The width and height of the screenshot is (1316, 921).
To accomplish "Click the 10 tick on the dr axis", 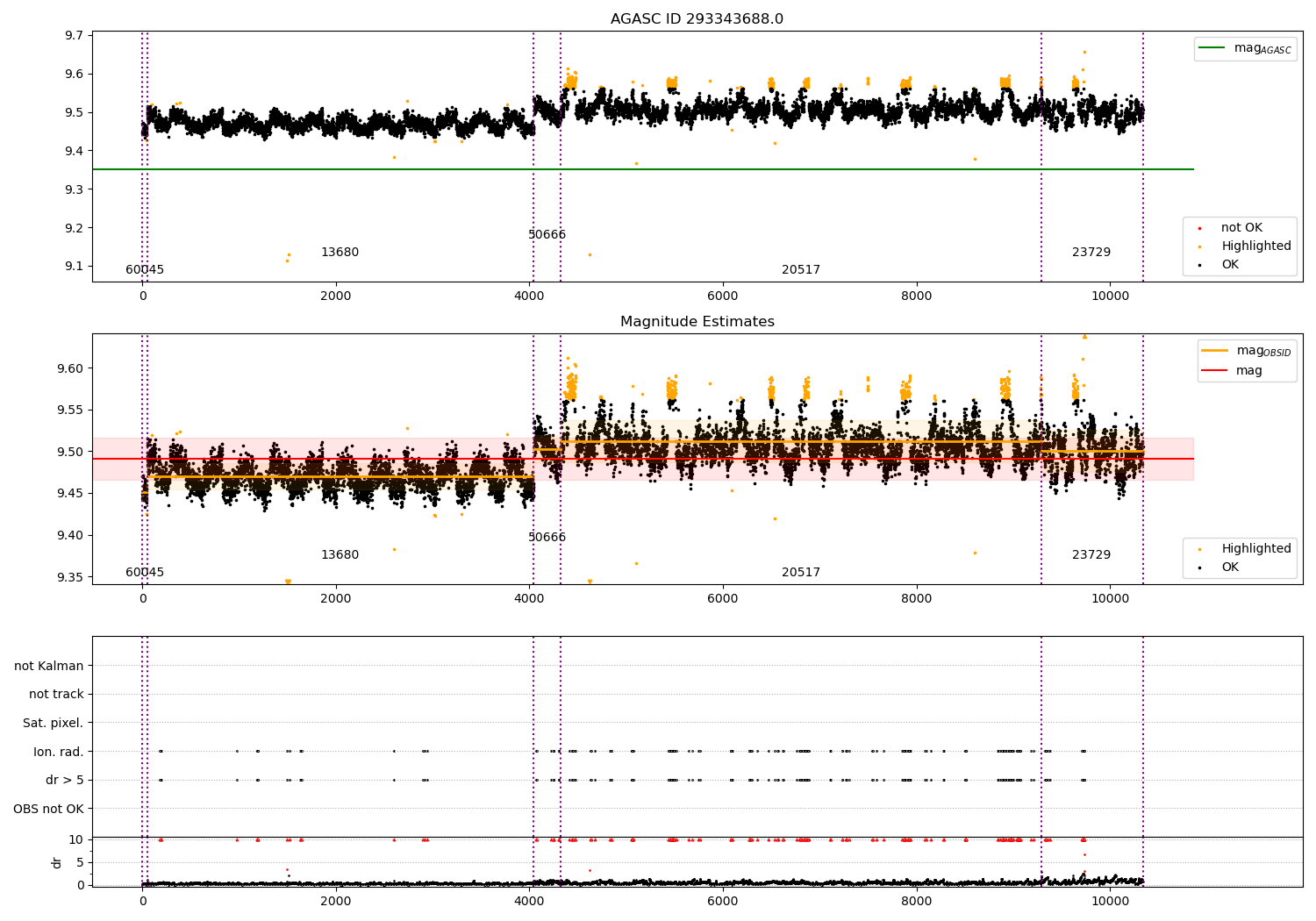I will tap(76, 840).
